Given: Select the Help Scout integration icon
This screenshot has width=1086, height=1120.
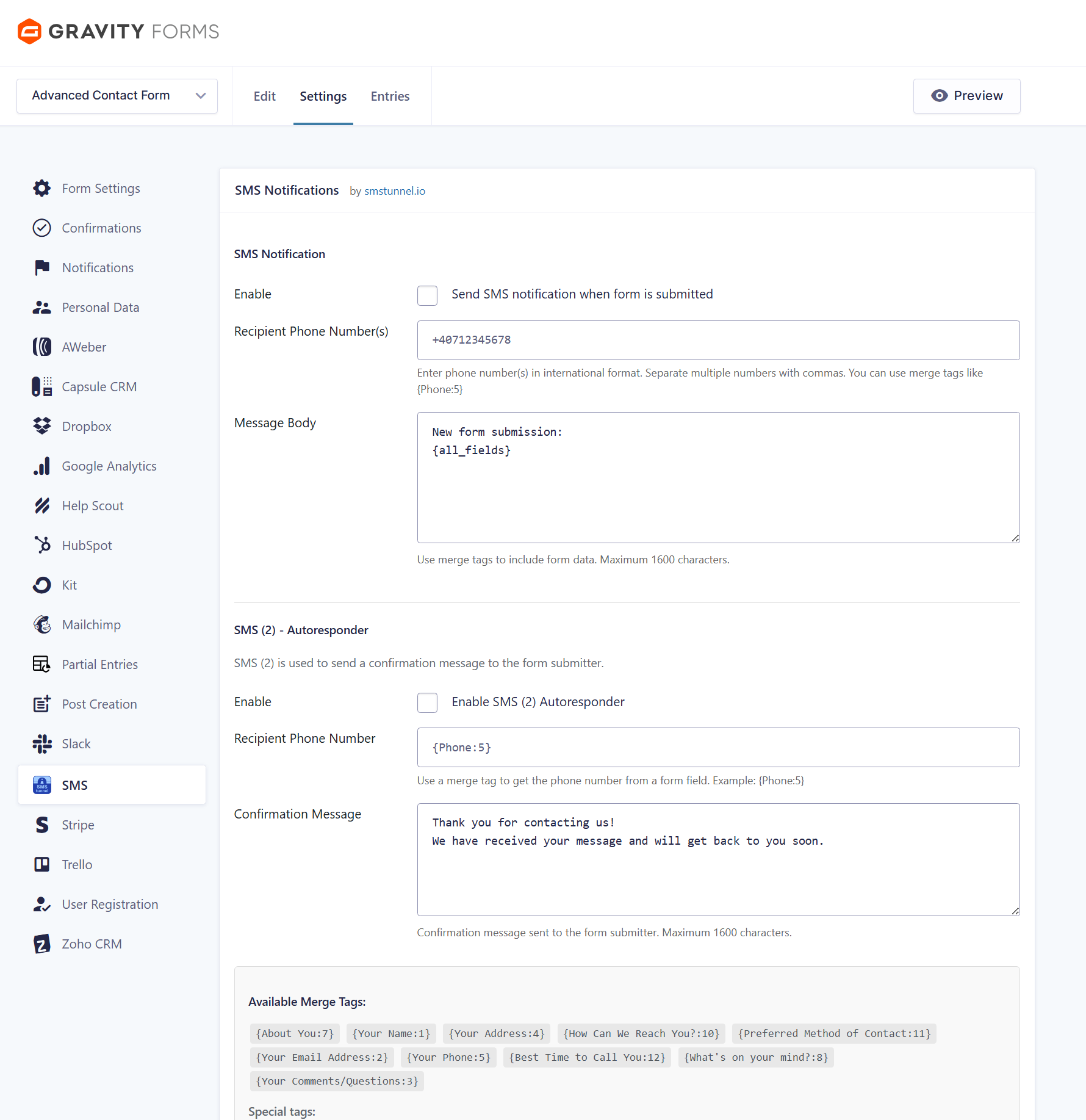Looking at the screenshot, I should (x=41, y=505).
